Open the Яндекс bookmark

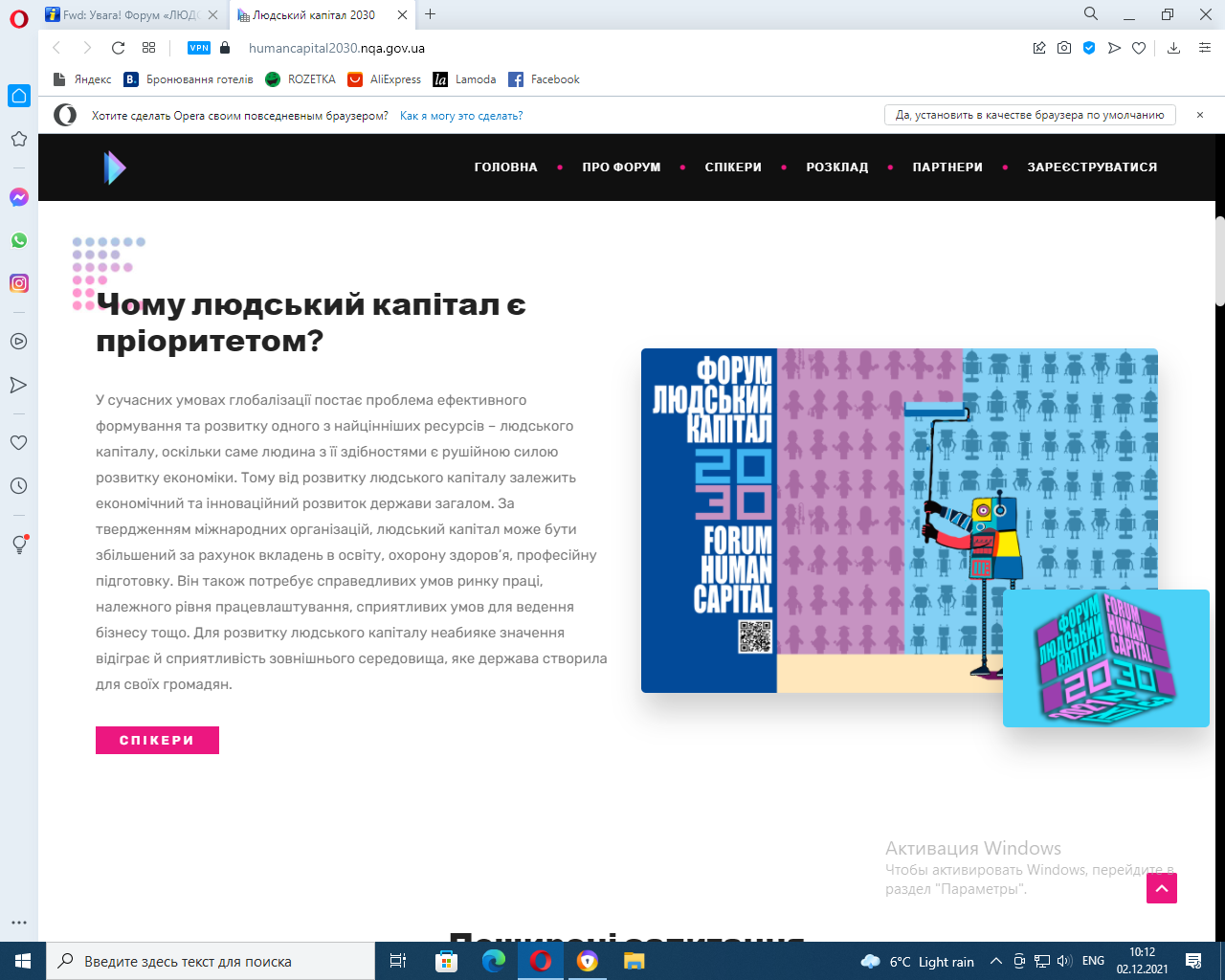[x=82, y=79]
